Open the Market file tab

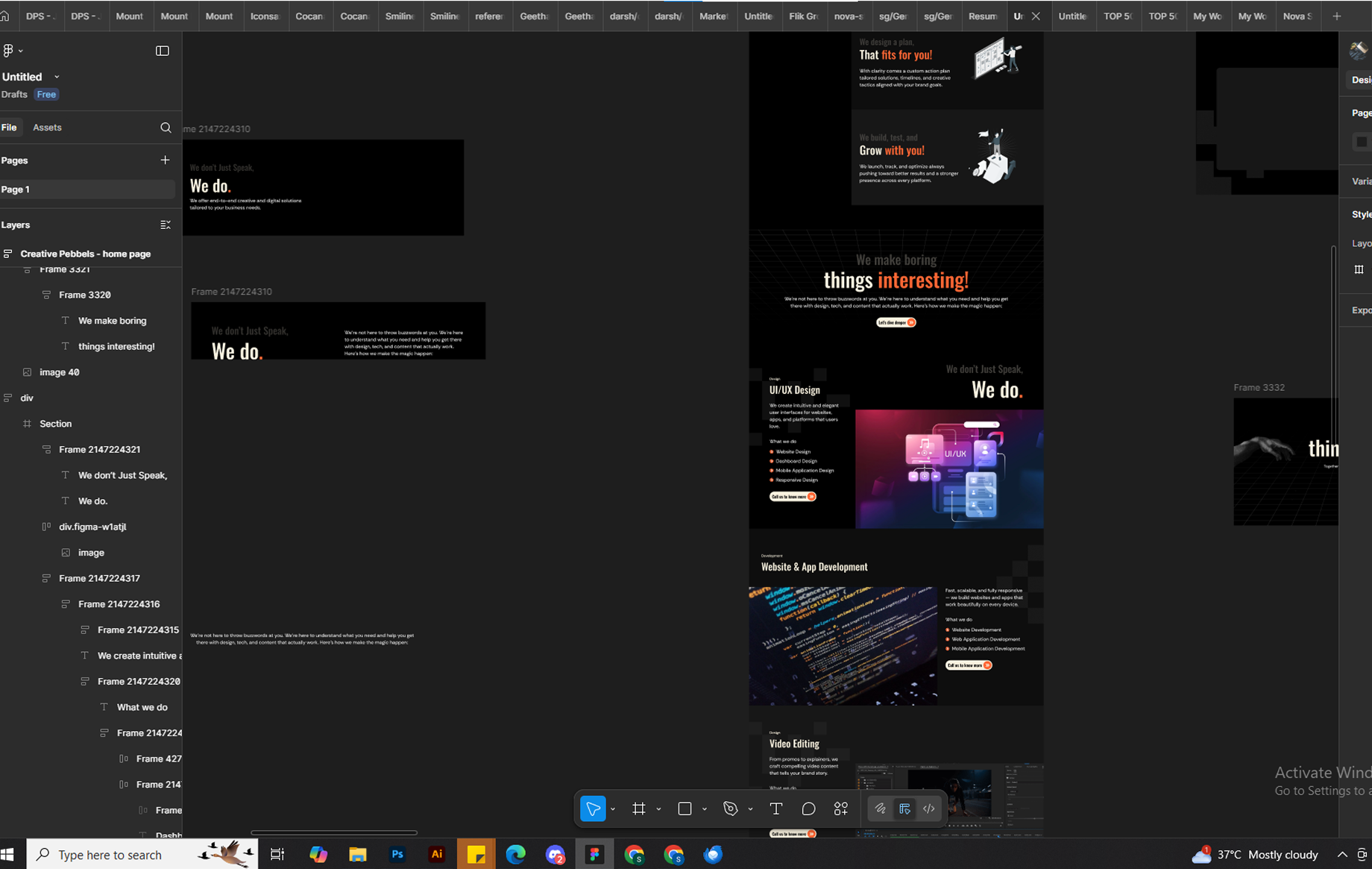(714, 16)
